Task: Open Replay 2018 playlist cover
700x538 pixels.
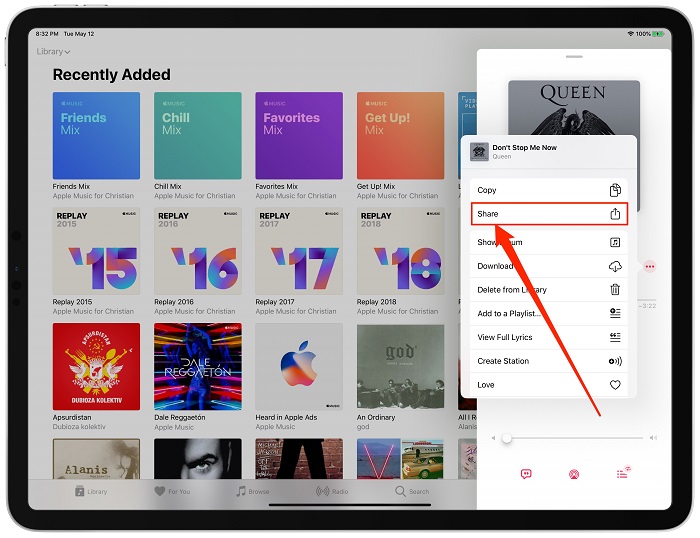Action: 400,250
